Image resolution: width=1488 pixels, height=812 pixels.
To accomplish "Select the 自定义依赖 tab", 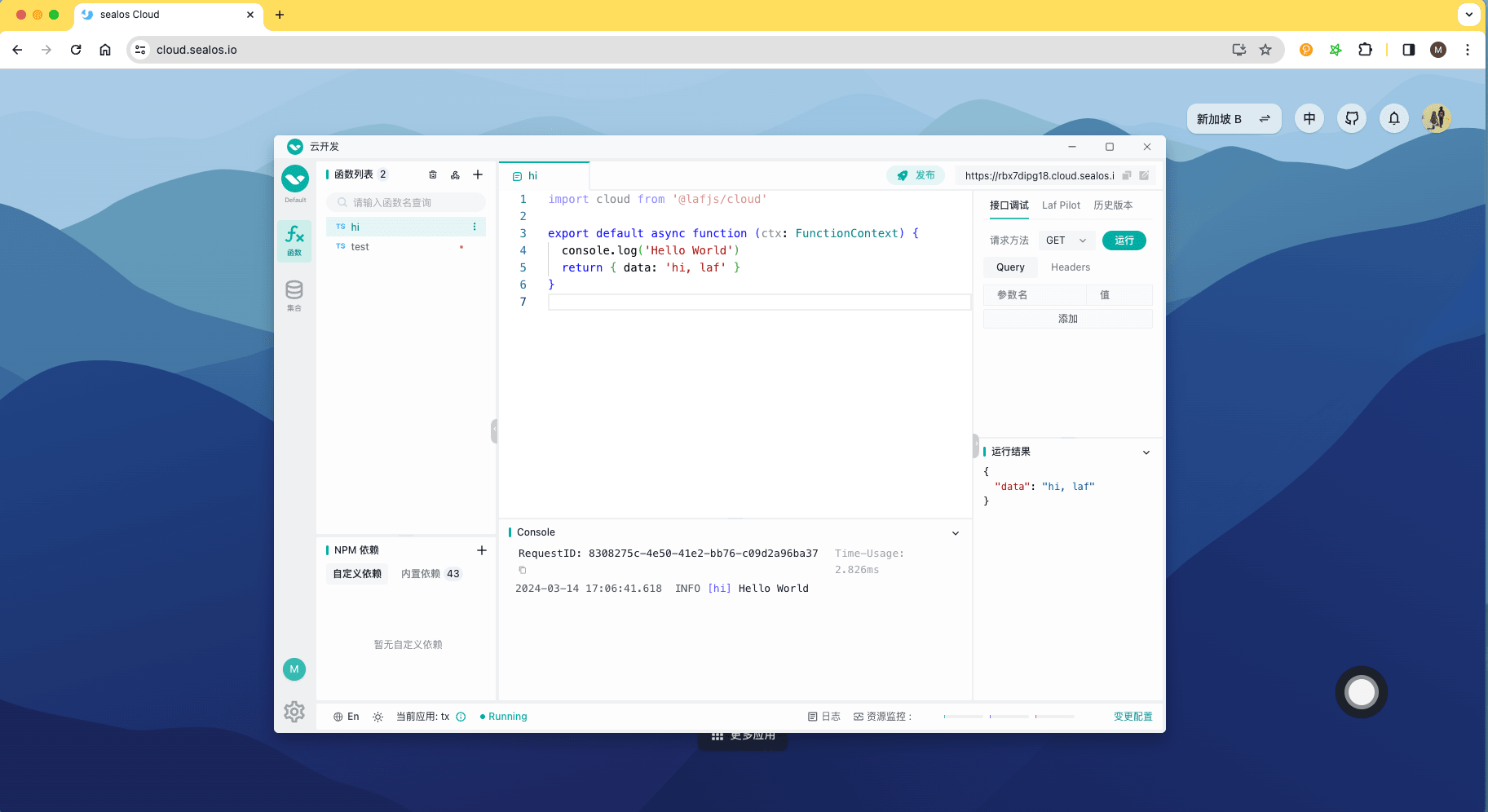I will [357, 574].
